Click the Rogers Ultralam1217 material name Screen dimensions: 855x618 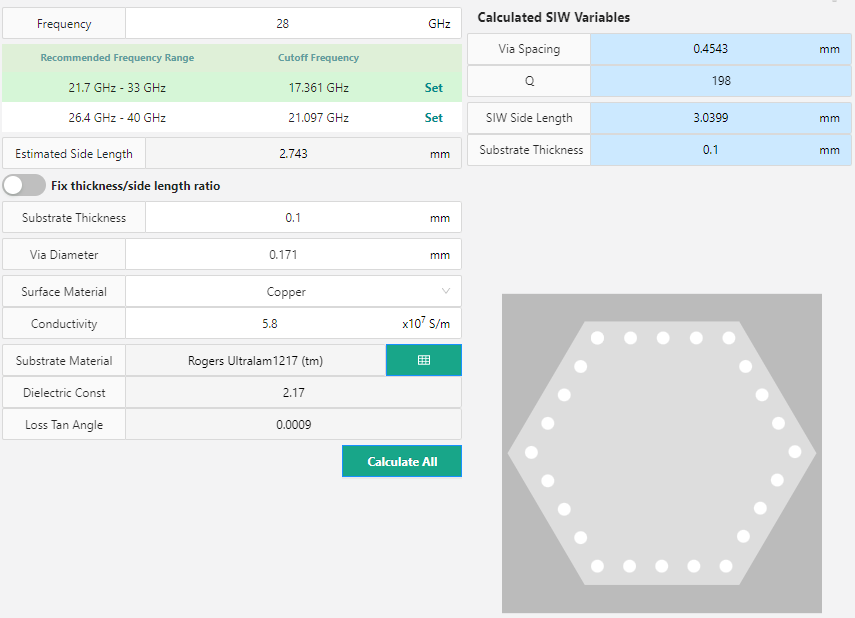(255, 359)
